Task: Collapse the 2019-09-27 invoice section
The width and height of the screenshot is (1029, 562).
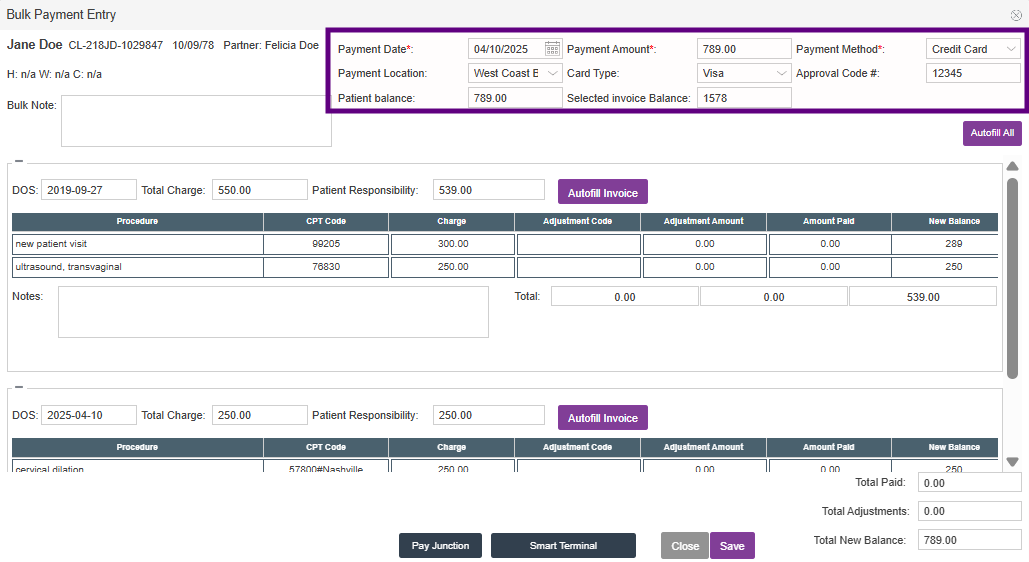Action: point(19,161)
